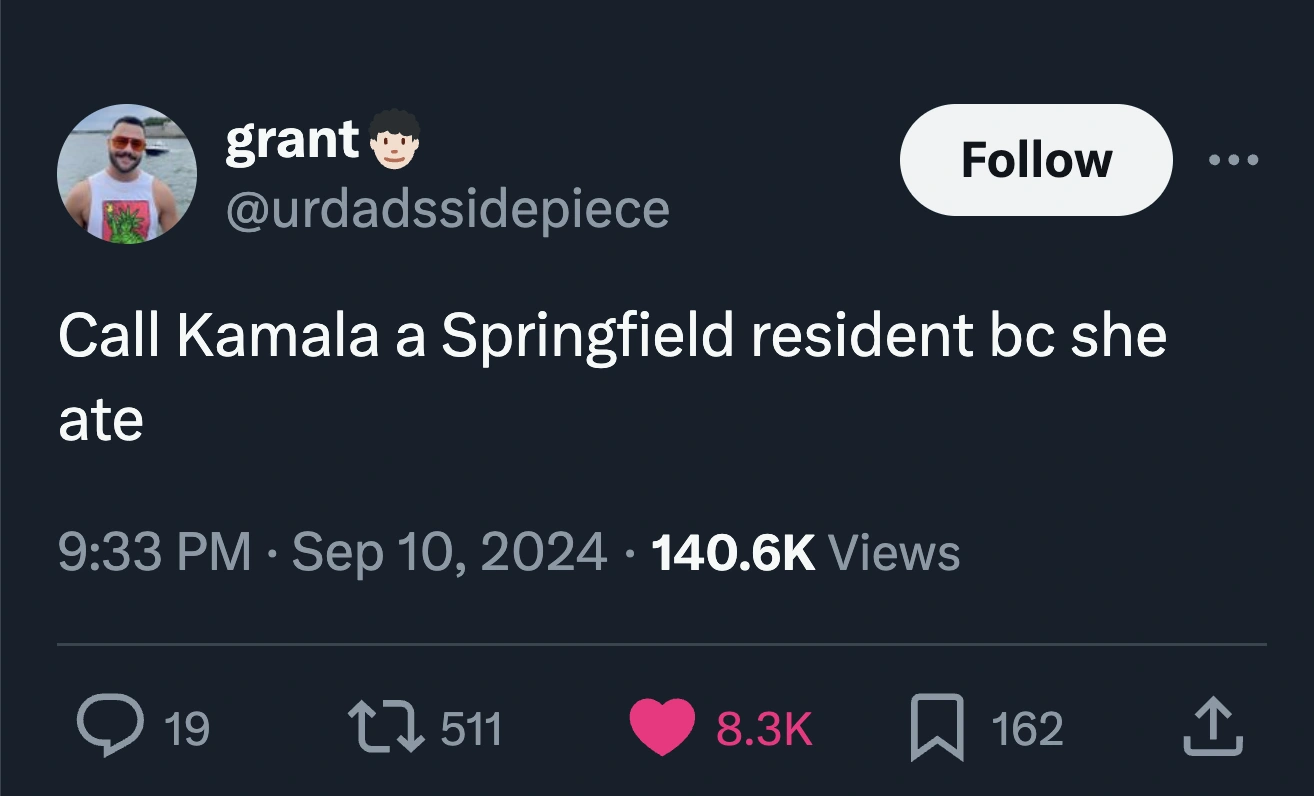Image resolution: width=1314 pixels, height=796 pixels.
Task: Click the bookmark count of 162
Action: pyautogui.click(x=1027, y=729)
